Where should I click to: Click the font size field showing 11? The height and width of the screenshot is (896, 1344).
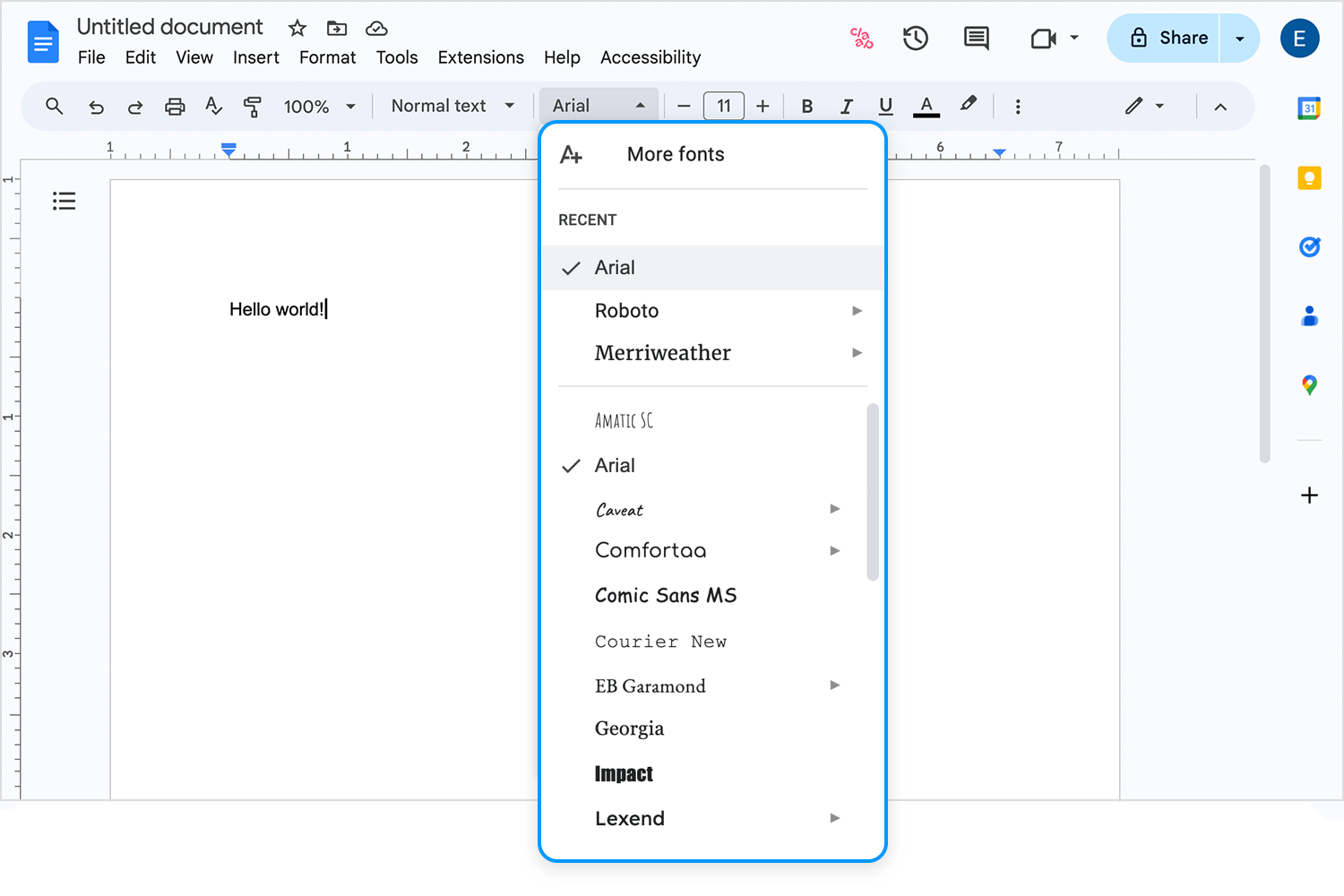pos(724,106)
